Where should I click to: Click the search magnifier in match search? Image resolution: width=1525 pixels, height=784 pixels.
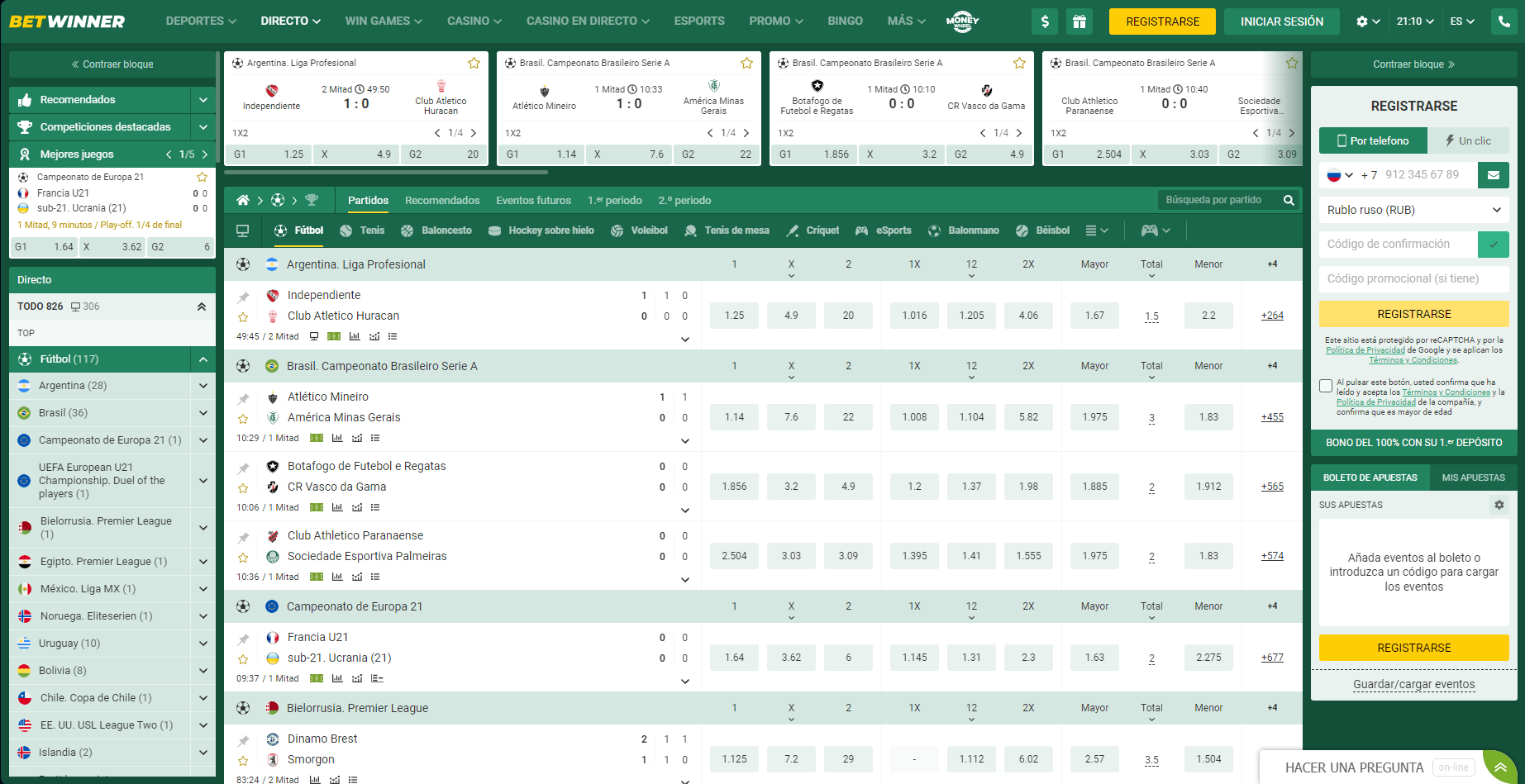(1288, 200)
